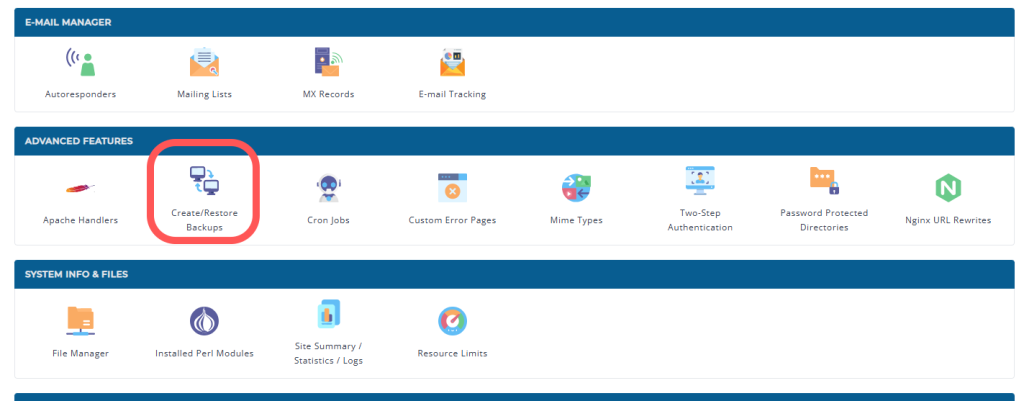
Task: Click the Custom Error Pages icon
Action: [452, 188]
